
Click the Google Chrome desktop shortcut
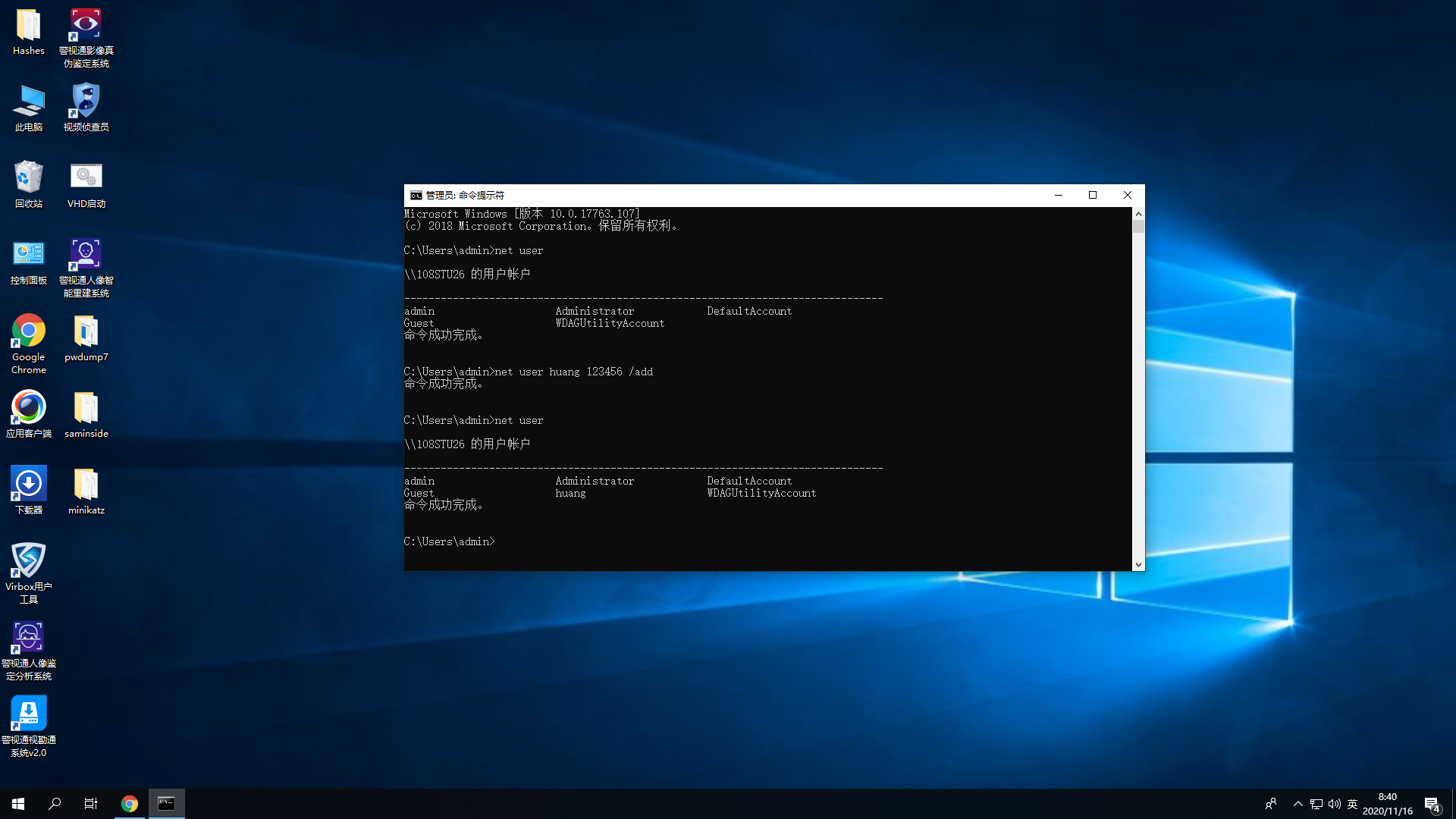click(x=29, y=332)
